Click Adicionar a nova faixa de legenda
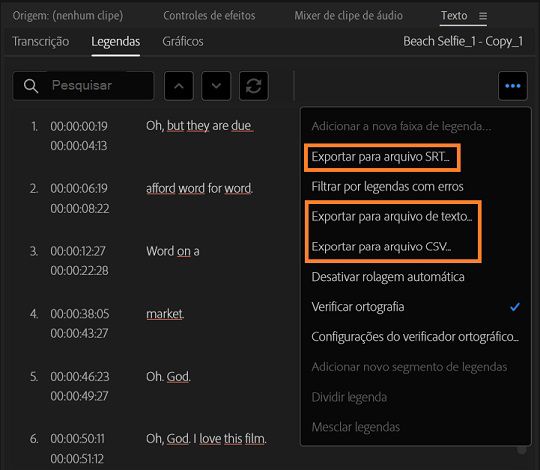Image resolution: width=540 pixels, height=470 pixels. (401, 126)
